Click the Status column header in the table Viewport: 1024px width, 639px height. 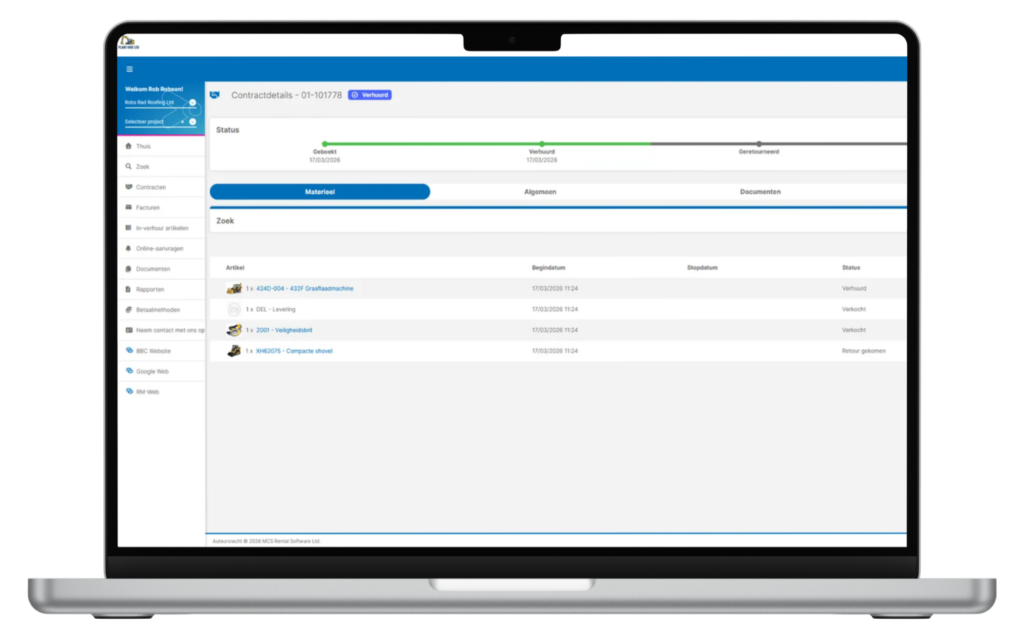[851, 268]
